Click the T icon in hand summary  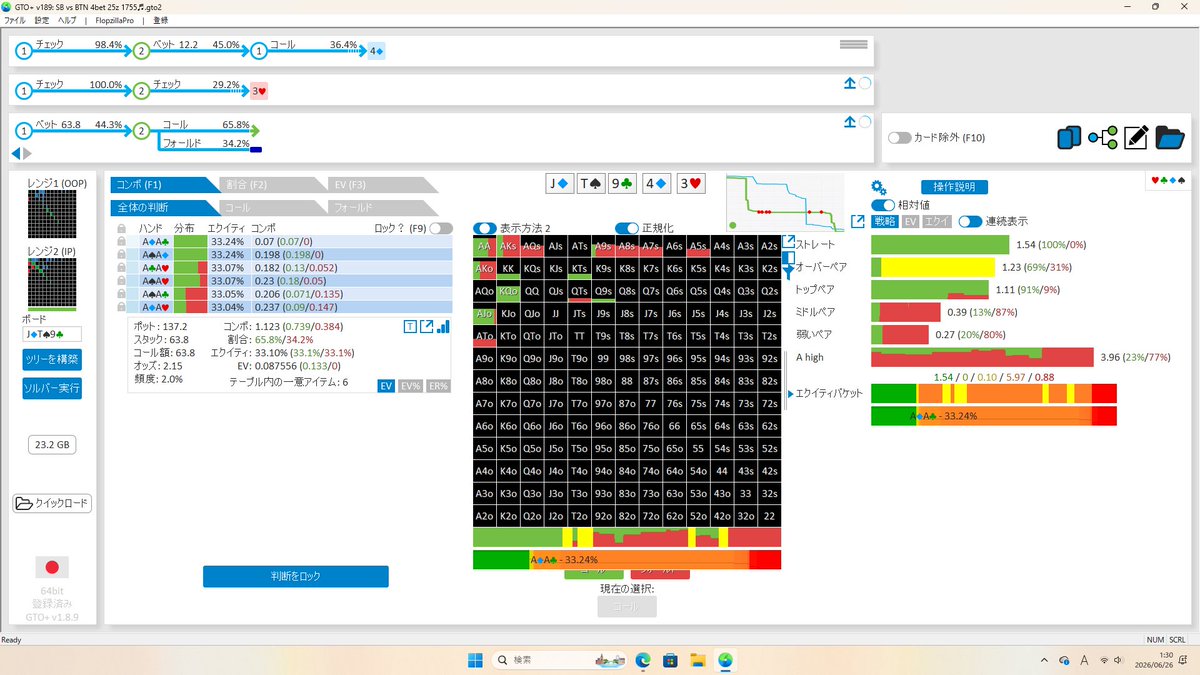tap(410, 326)
